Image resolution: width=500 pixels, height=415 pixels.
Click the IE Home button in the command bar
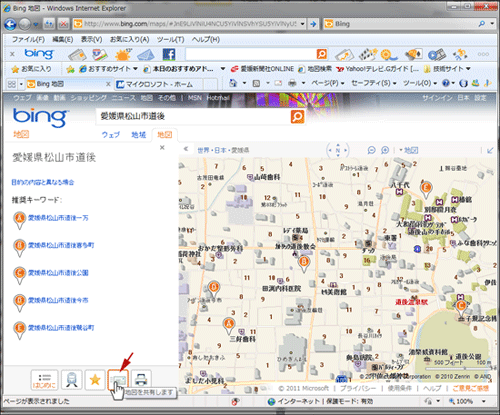pos(233,83)
